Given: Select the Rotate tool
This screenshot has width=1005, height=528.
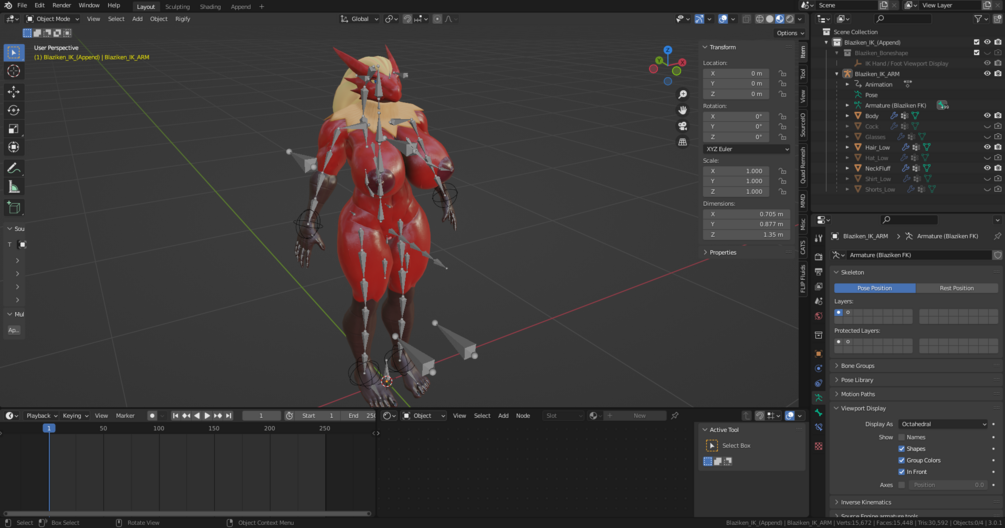Looking at the screenshot, I should point(13,110).
